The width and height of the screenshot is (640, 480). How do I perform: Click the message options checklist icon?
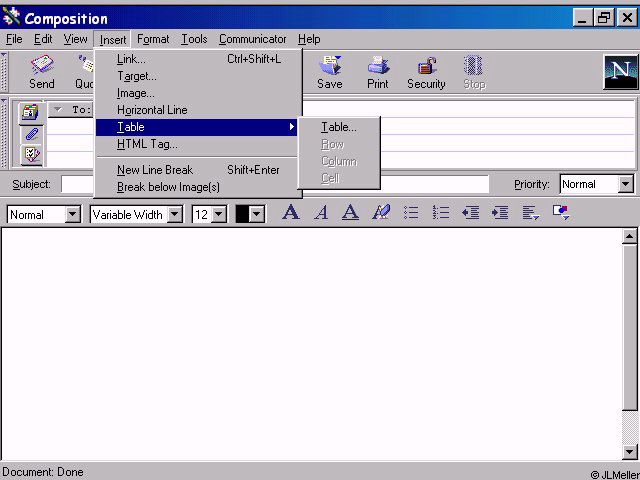pyautogui.click(x=31, y=155)
